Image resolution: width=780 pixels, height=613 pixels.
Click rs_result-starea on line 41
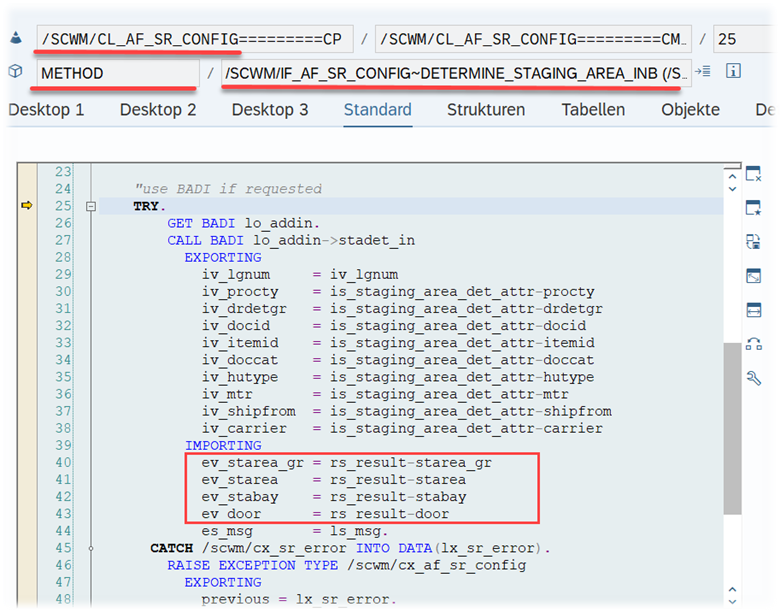click(398, 480)
